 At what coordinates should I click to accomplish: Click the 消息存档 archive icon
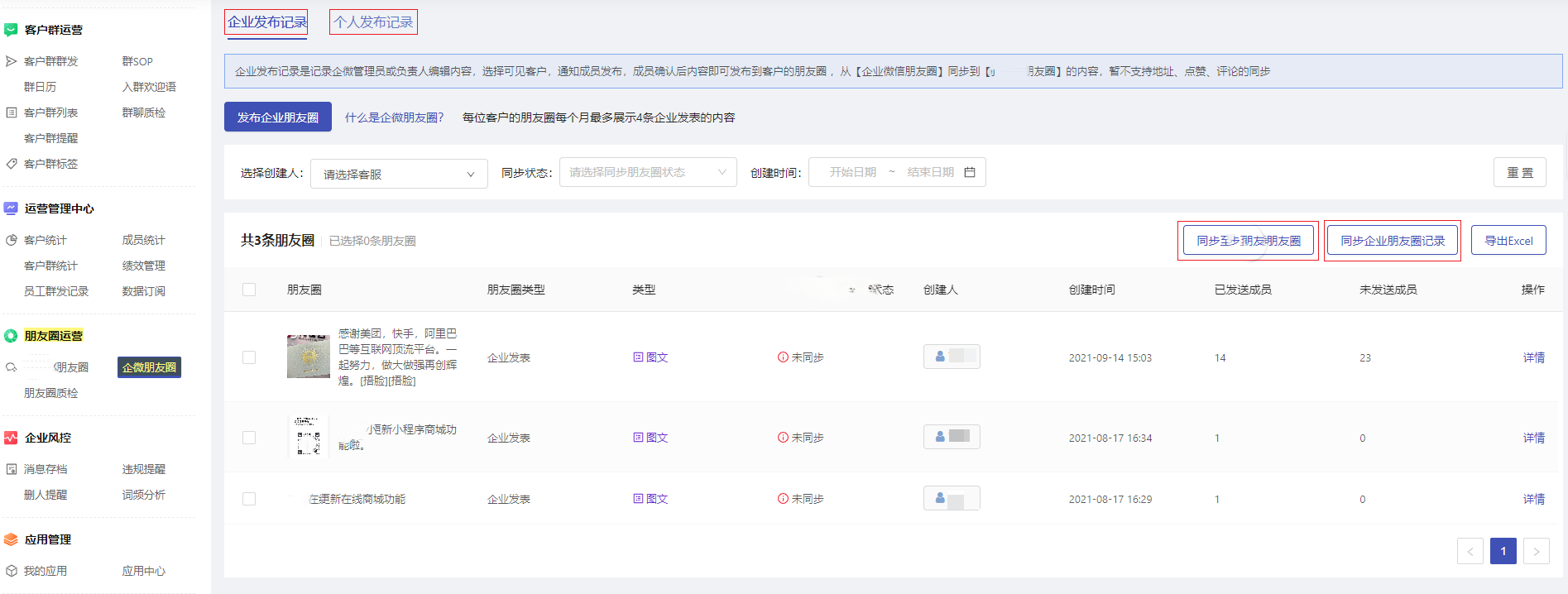tap(12, 469)
